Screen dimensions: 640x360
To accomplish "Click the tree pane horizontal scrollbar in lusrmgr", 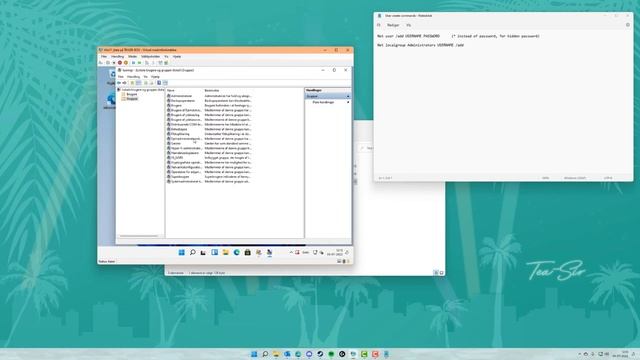I will point(139,236).
